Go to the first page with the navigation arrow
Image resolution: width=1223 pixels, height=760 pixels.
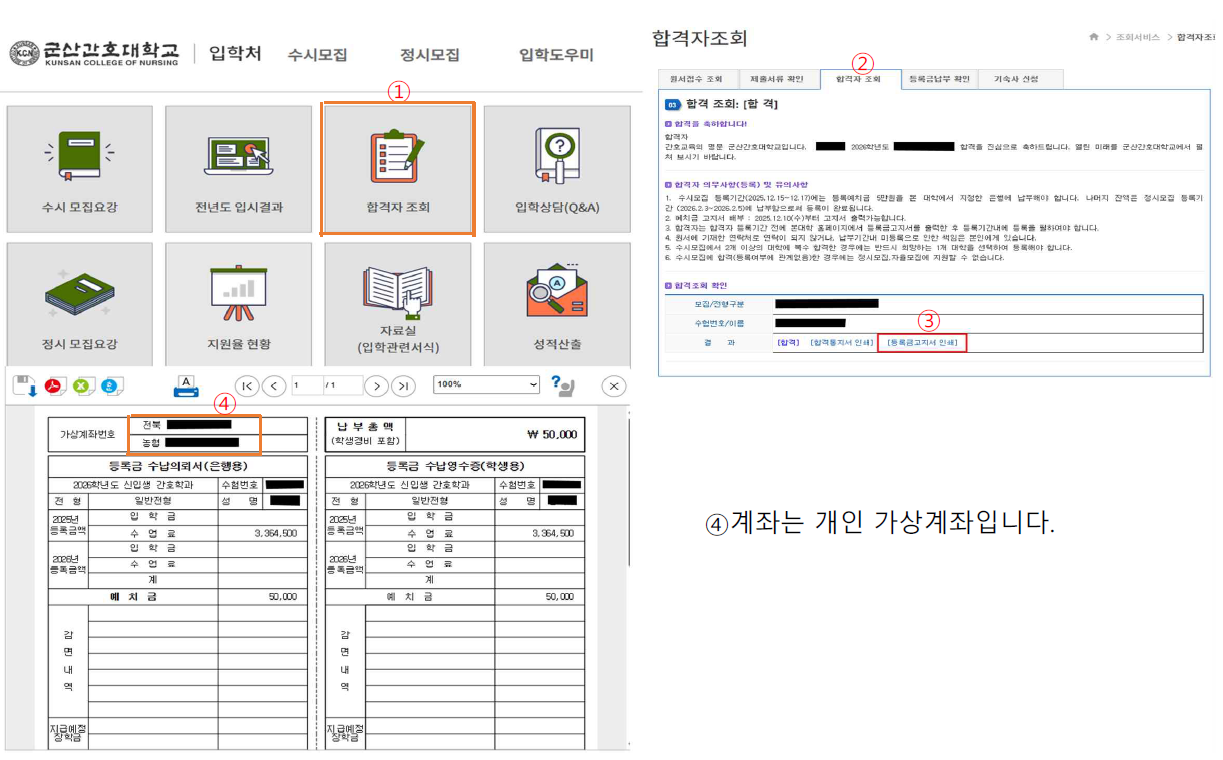click(x=246, y=385)
